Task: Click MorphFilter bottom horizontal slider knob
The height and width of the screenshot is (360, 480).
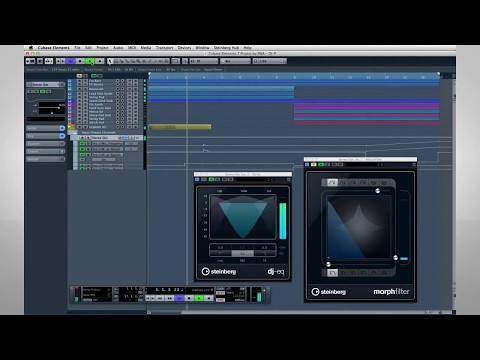Action: [x=328, y=264]
